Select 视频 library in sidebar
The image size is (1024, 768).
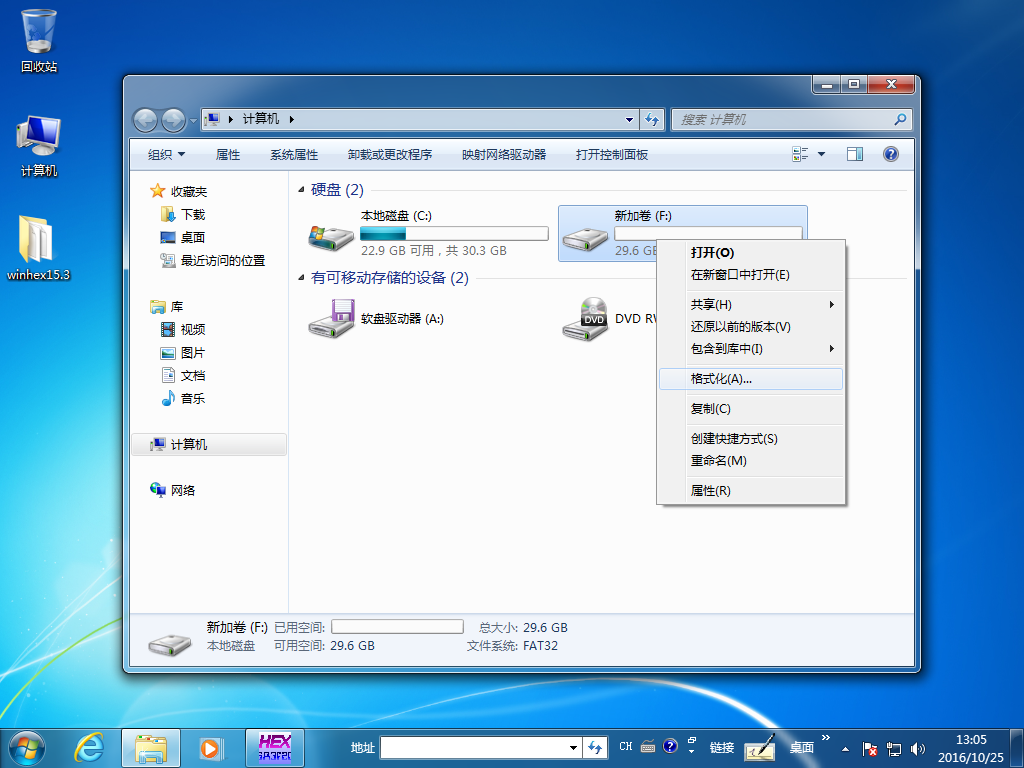pyautogui.click(x=182, y=330)
